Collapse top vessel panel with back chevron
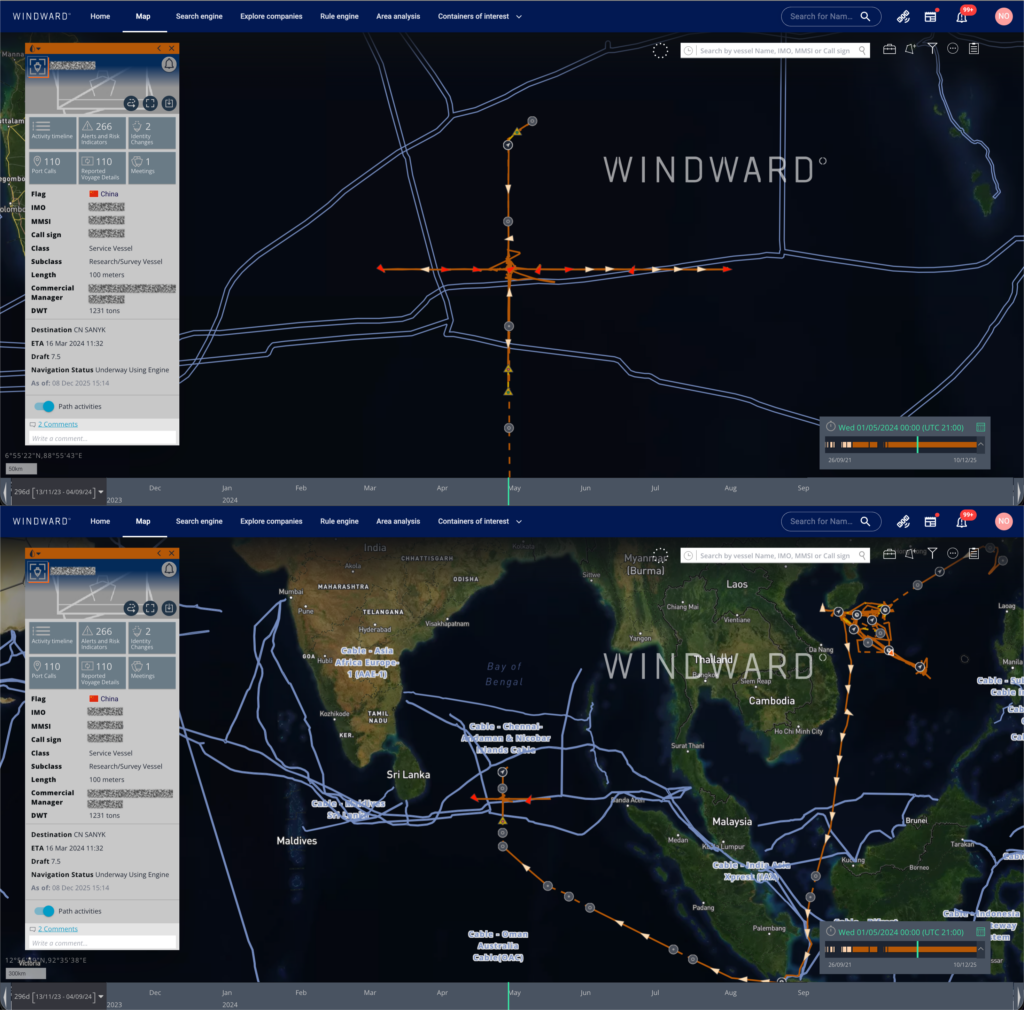This screenshot has height=1010, width=1024. (159, 48)
